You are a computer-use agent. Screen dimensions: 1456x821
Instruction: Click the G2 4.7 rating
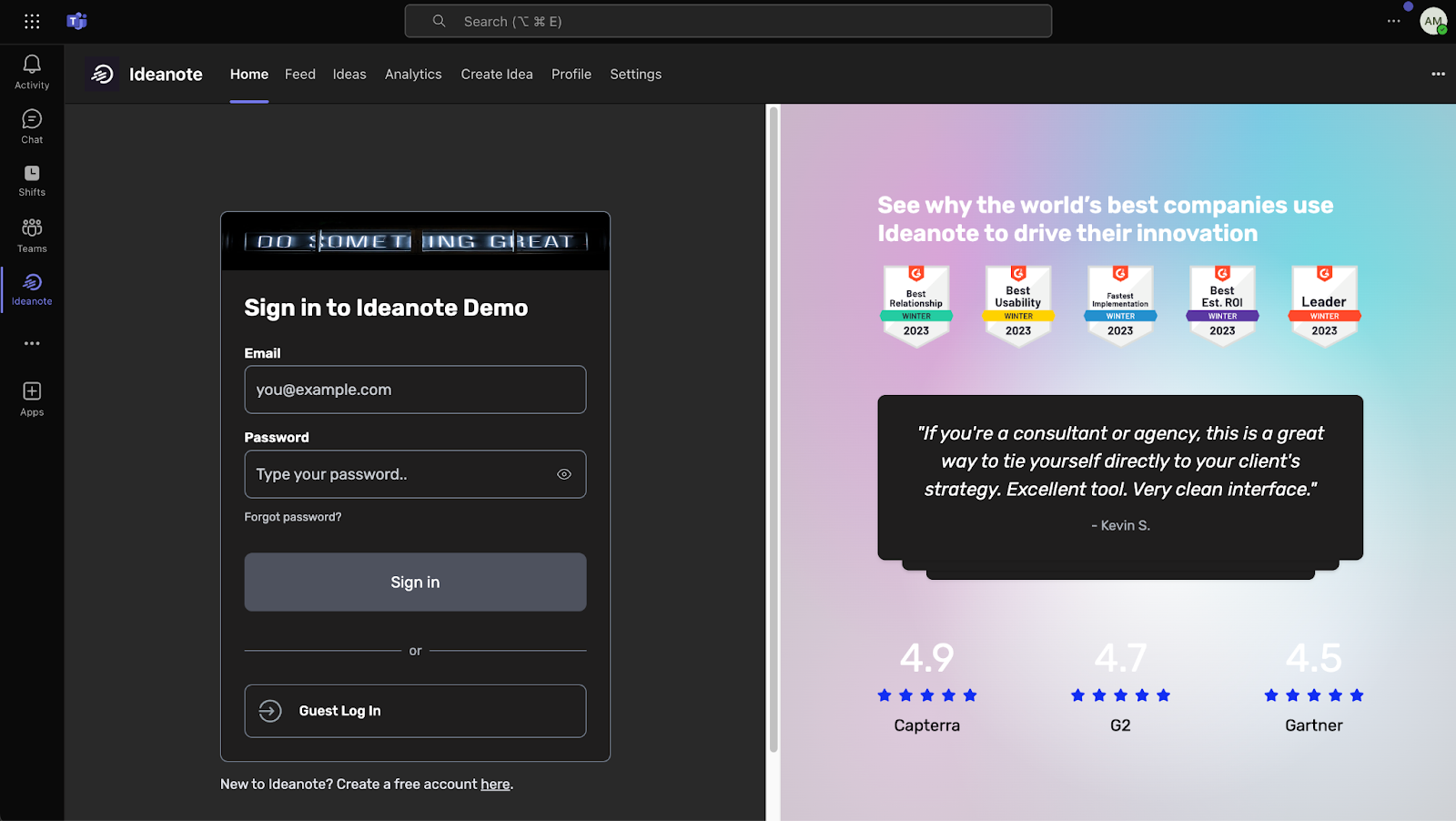(1120, 657)
